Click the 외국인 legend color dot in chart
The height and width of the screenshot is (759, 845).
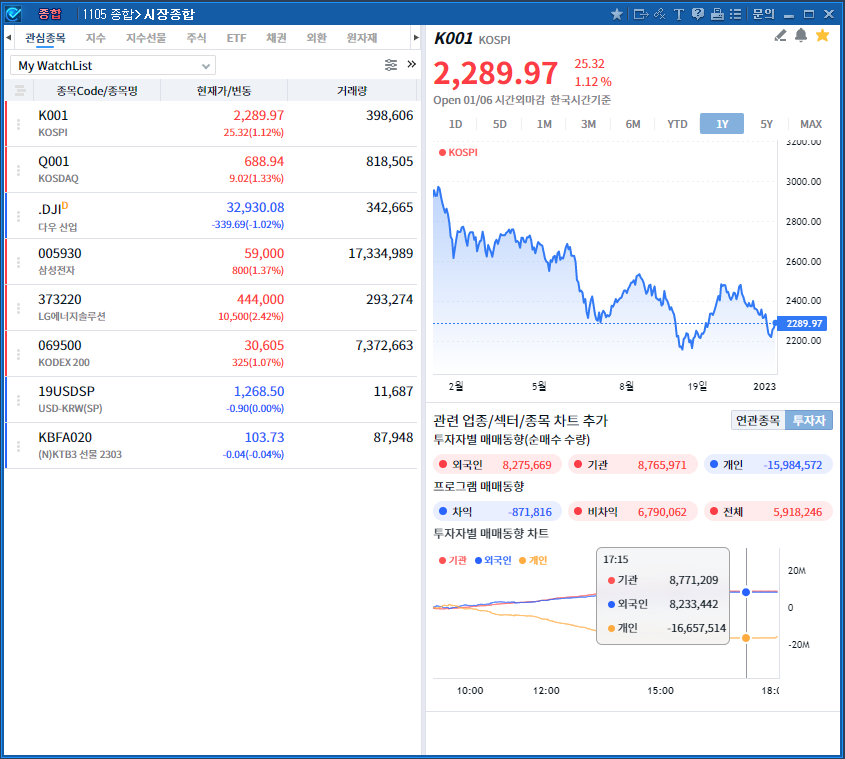click(479, 561)
